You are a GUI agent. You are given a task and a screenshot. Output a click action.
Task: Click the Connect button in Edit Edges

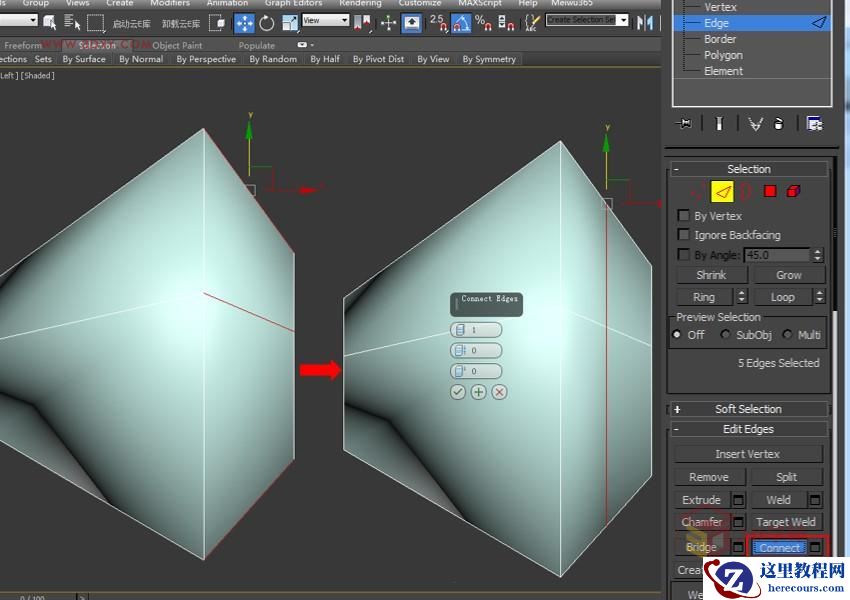pyautogui.click(x=779, y=547)
